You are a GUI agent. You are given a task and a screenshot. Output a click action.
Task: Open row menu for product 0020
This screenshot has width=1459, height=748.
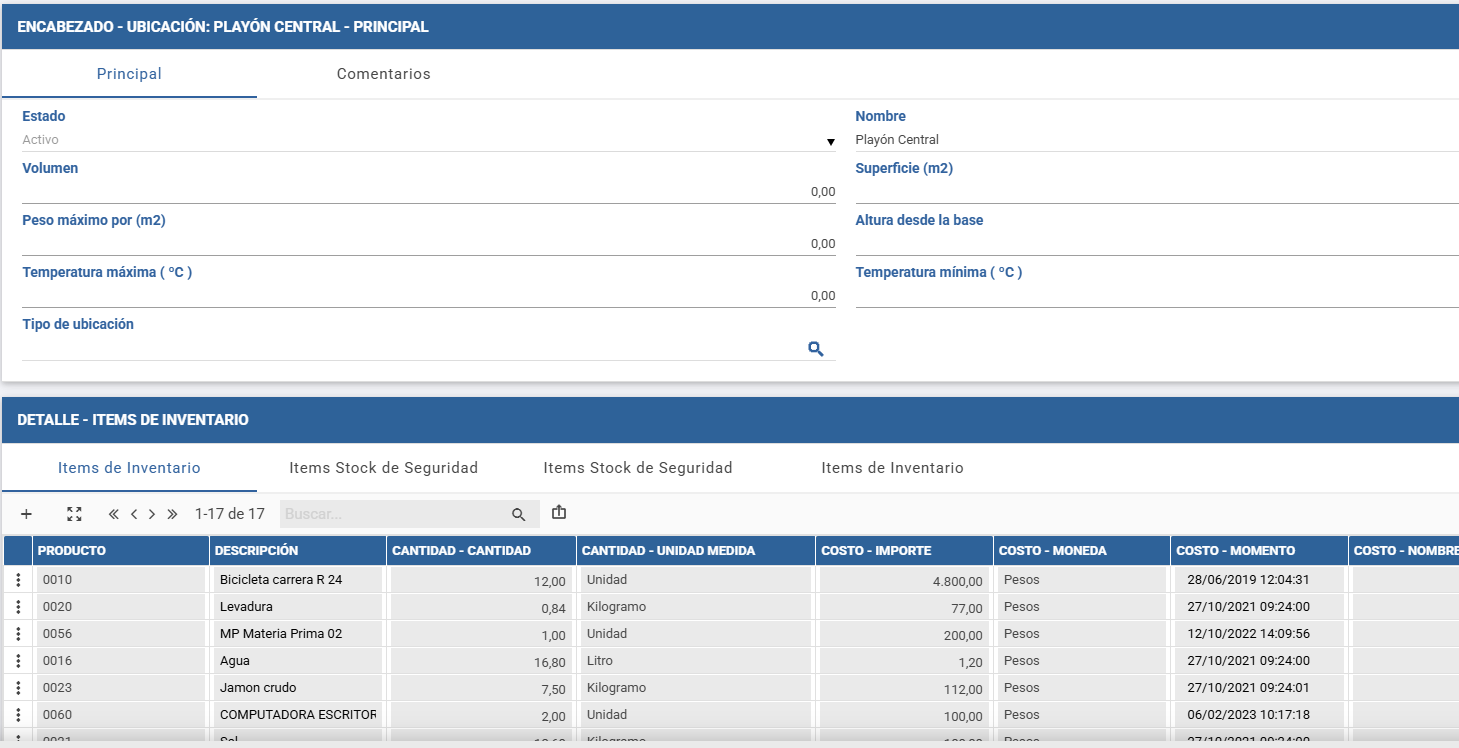point(18,607)
